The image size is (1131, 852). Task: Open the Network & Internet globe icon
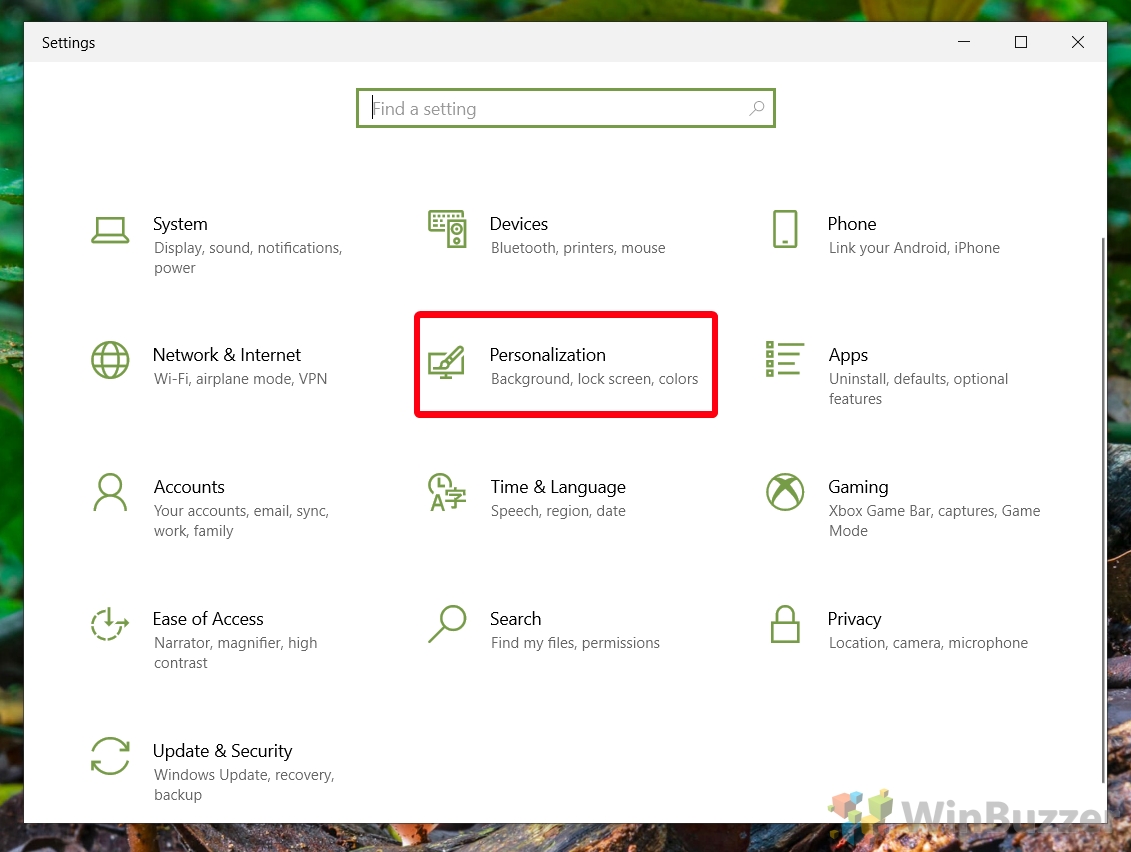point(110,360)
